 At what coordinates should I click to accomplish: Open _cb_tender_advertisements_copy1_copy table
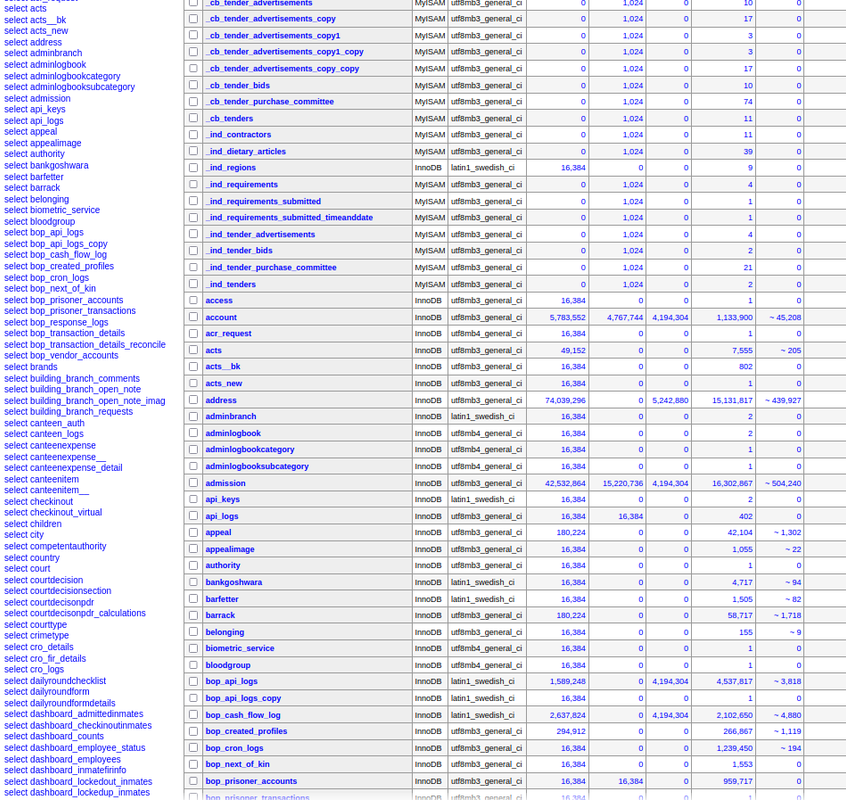click(x=284, y=52)
